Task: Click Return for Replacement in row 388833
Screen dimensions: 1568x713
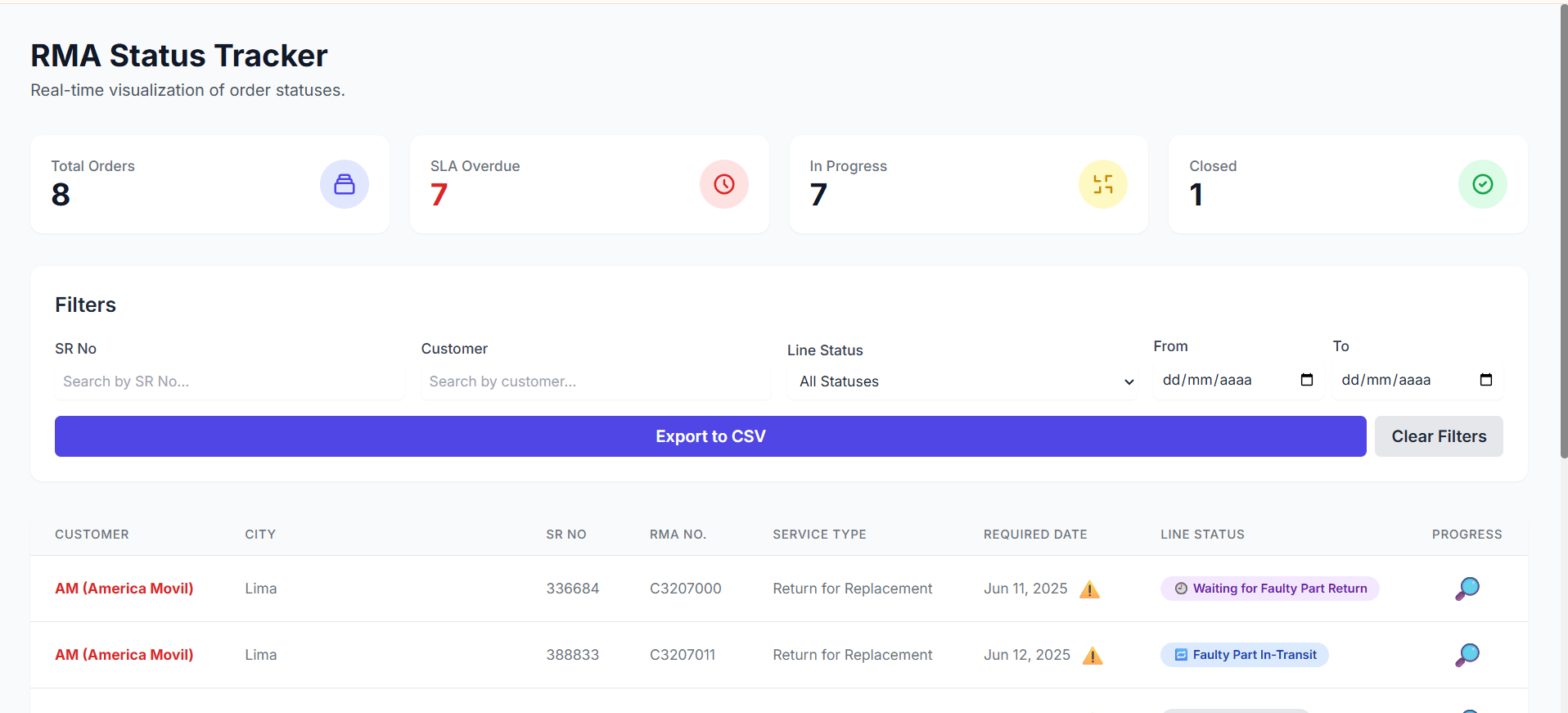Action: pos(853,655)
